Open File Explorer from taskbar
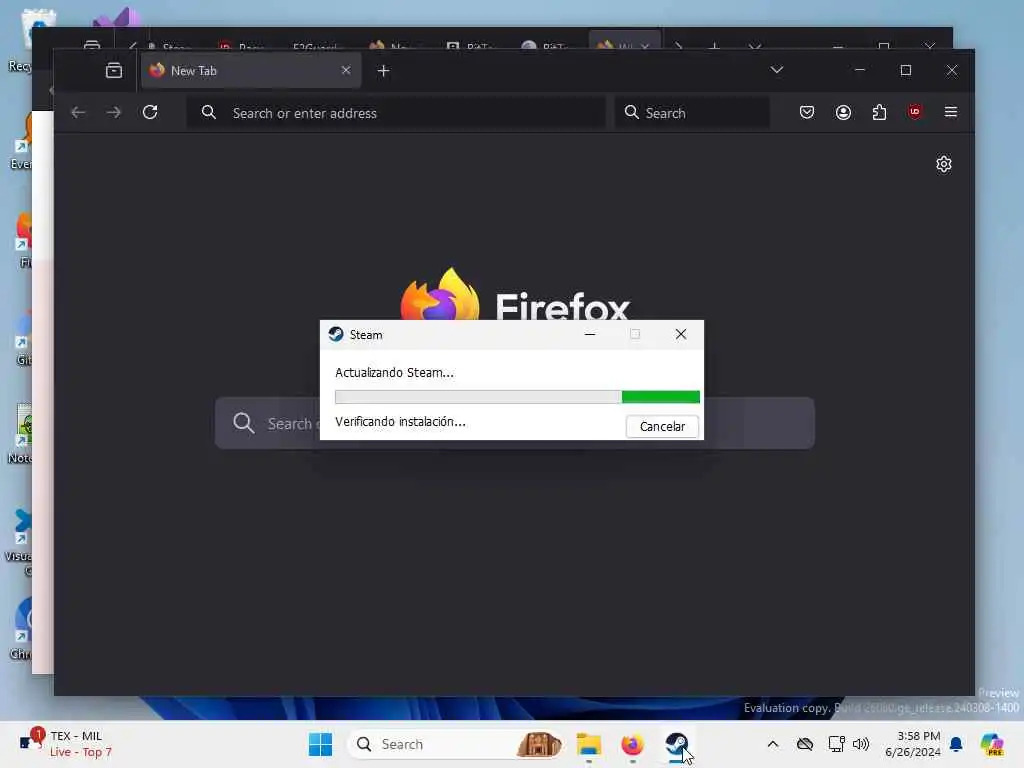 [x=588, y=744]
